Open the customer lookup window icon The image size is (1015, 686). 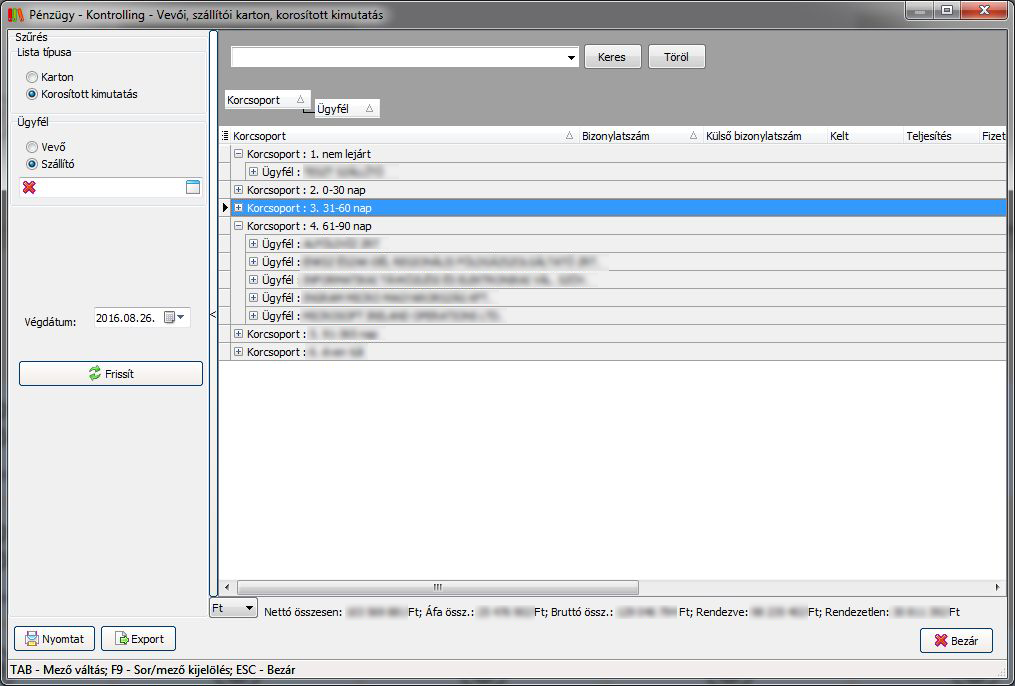click(x=193, y=188)
